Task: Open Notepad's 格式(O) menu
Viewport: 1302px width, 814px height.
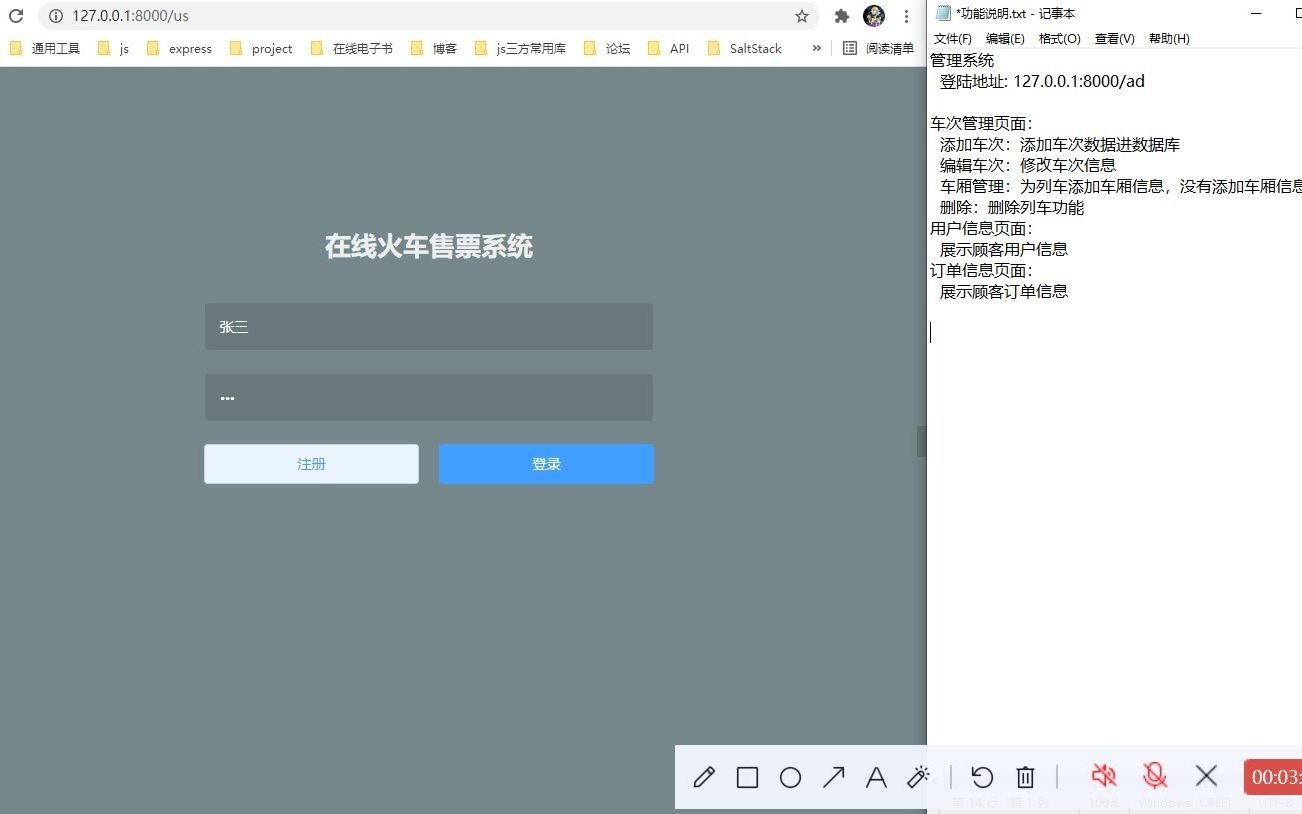Action: pyautogui.click(x=1060, y=39)
